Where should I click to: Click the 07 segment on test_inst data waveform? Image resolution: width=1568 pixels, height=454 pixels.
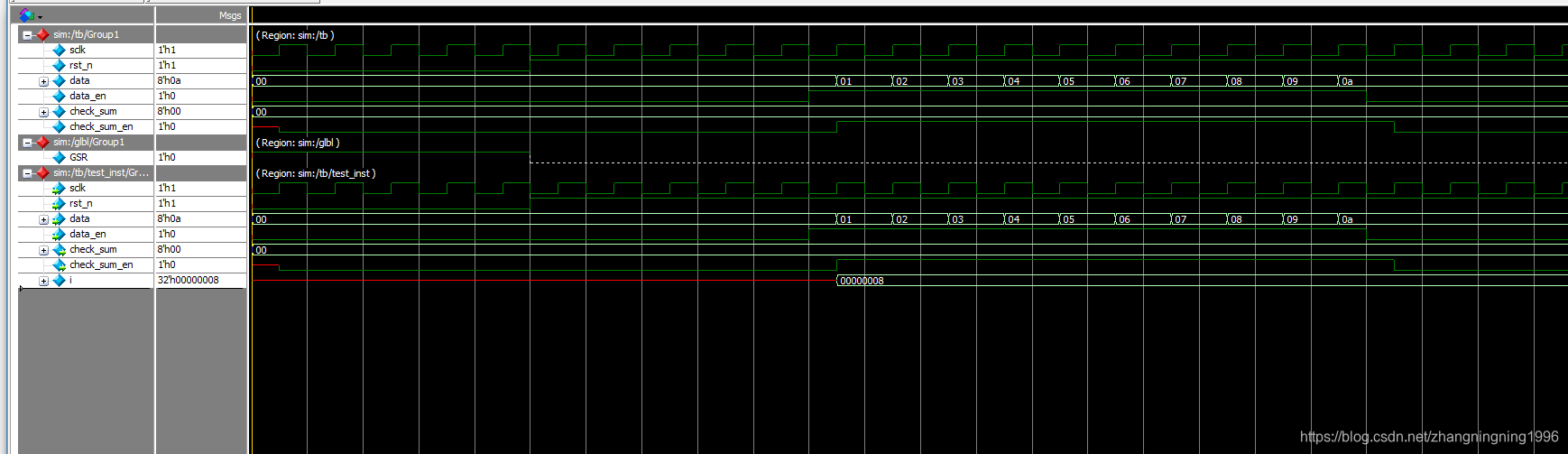[x=1180, y=219]
